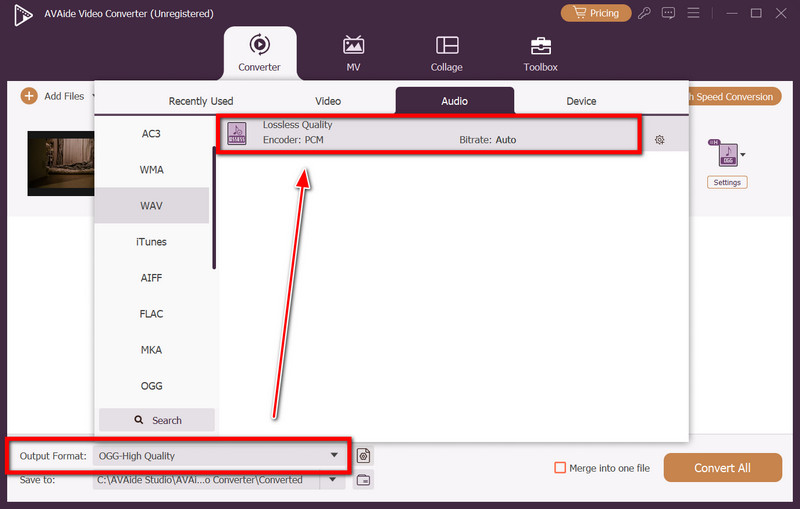Open the hamburger menu icon

pyautogui.click(x=693, y=13)
